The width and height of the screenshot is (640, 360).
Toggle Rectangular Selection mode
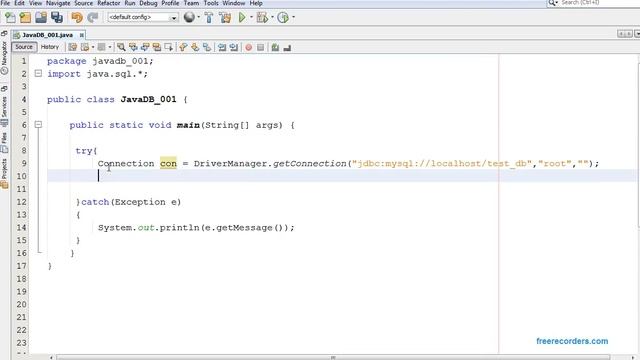tap(168, 47)
